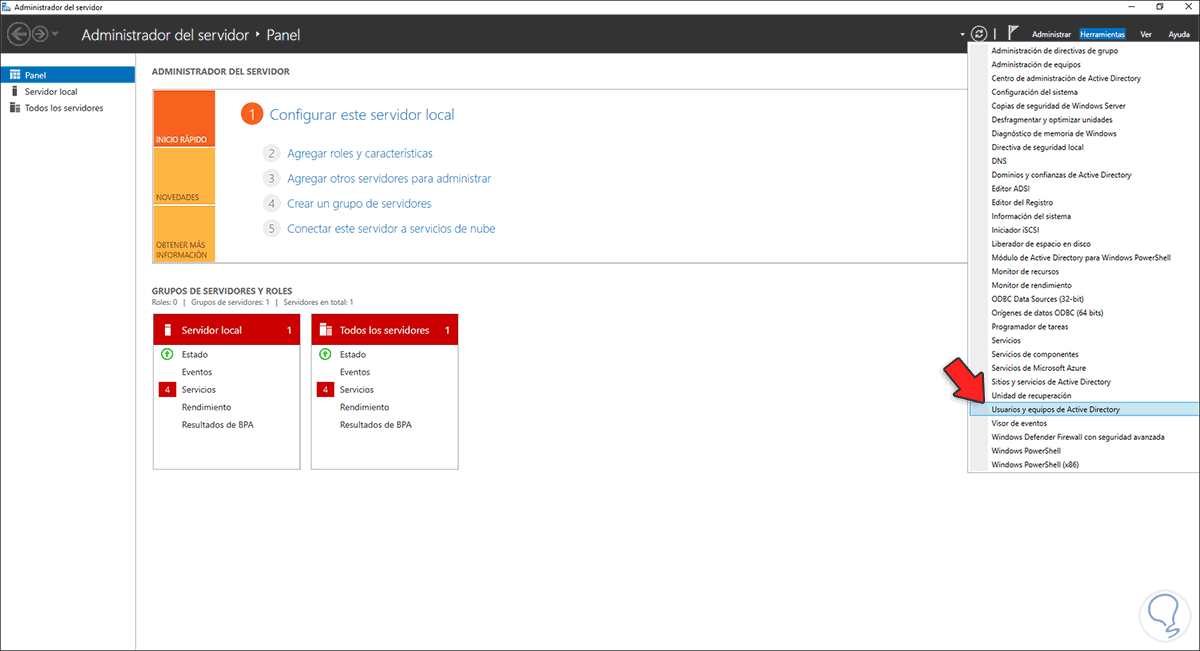
Task: Select the INICIO RÁPIDO tile
Action: tap(184, 119)
